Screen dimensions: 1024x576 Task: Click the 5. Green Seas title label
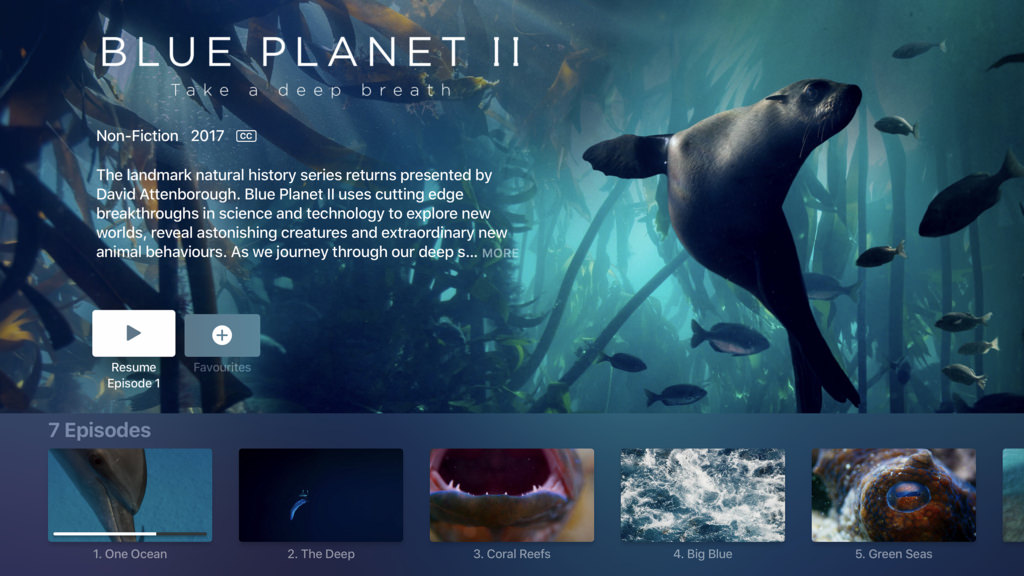(x=893, y=554)
